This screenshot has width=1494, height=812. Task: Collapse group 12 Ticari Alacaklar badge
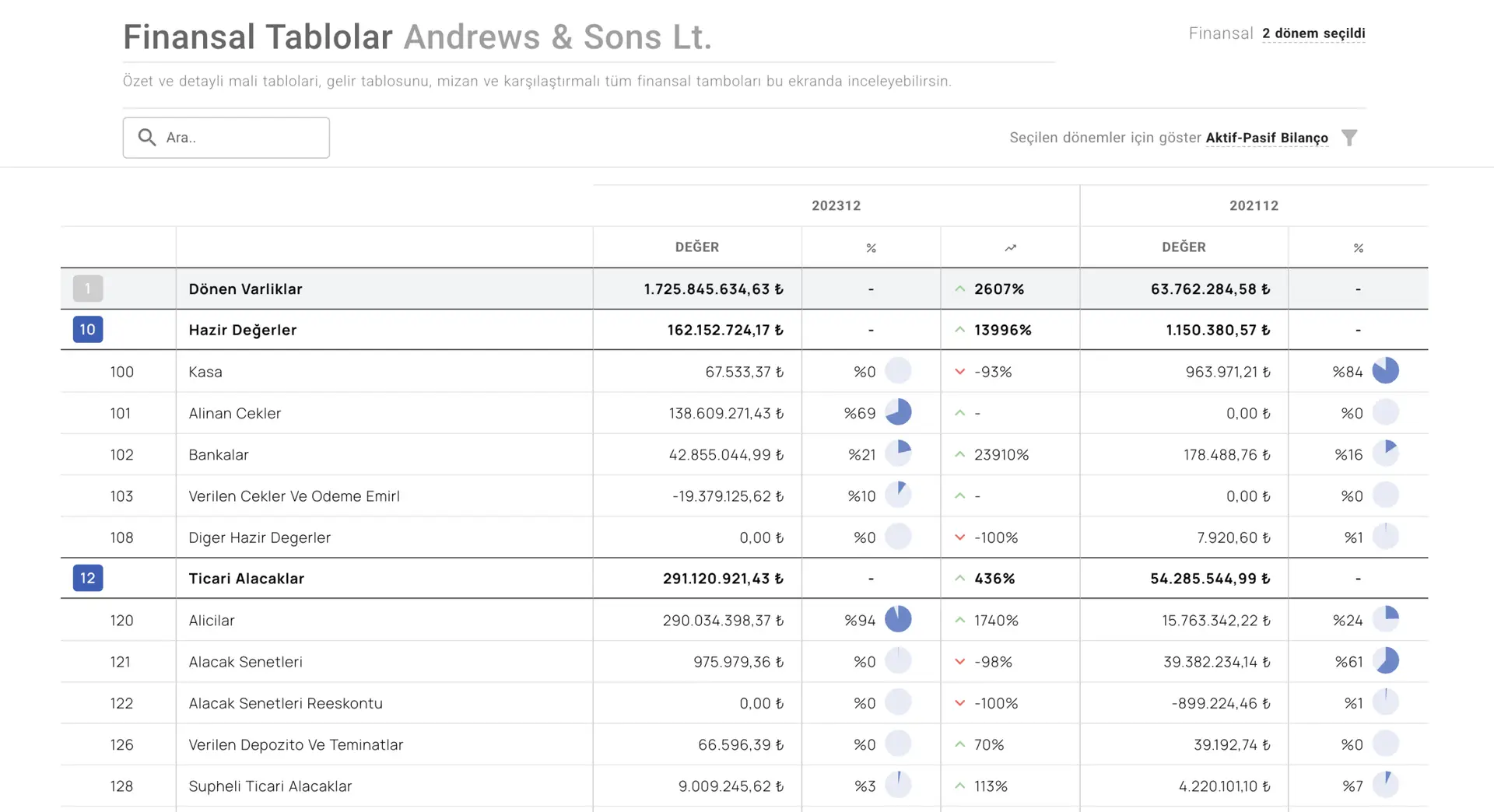tap(88, 579)
